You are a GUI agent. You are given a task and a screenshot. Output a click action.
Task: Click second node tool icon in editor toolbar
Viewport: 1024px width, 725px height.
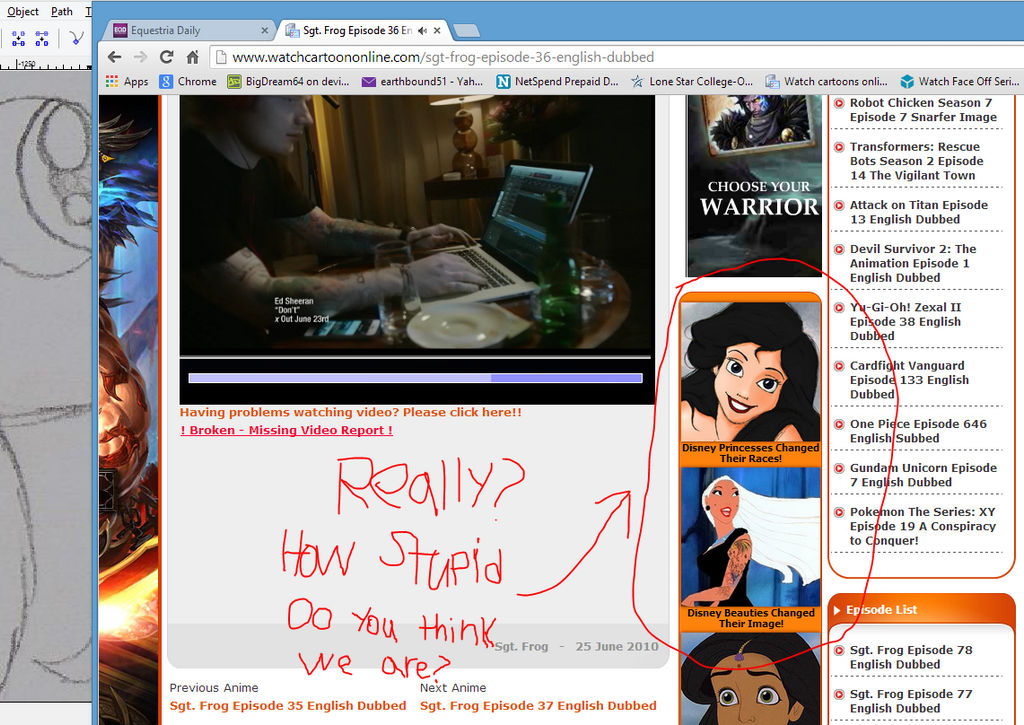click(x=42, y=39)
